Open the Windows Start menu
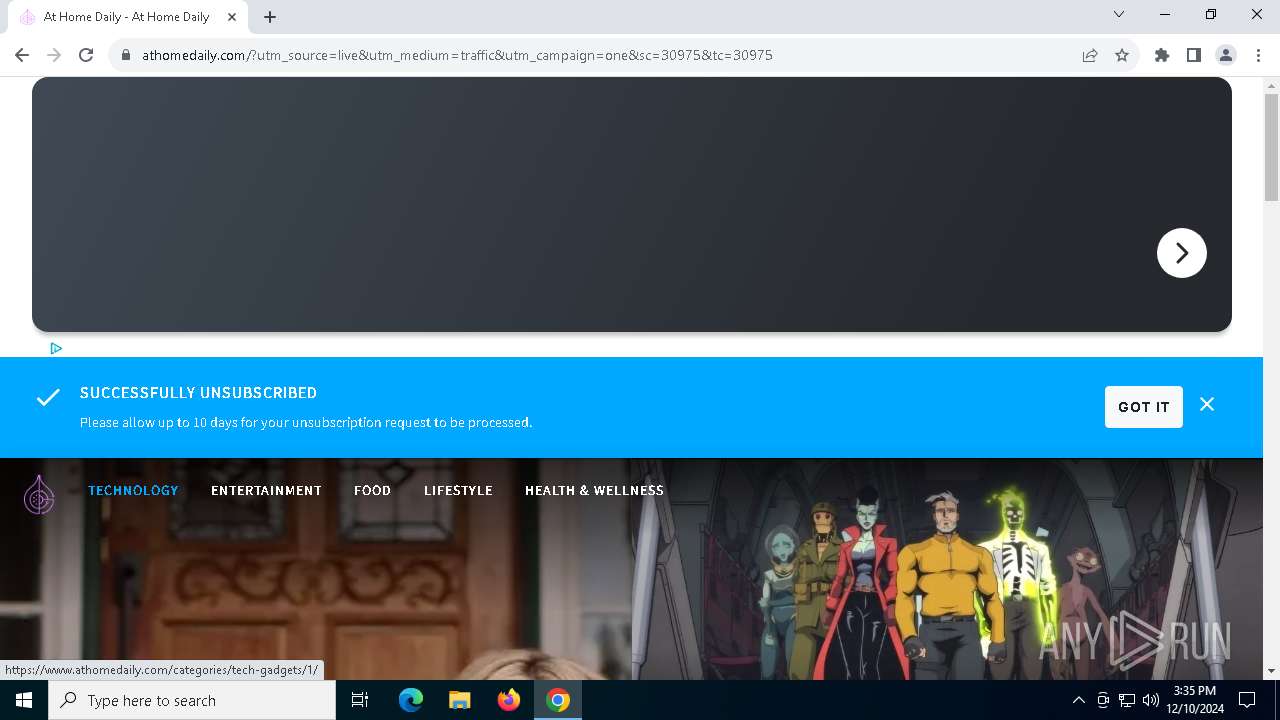This screenshot has height=720, width=1280. 24,700
